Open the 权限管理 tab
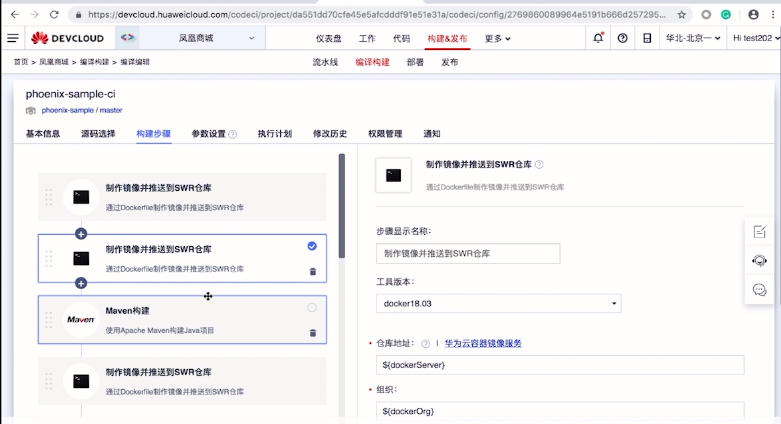 pos(385,134)
